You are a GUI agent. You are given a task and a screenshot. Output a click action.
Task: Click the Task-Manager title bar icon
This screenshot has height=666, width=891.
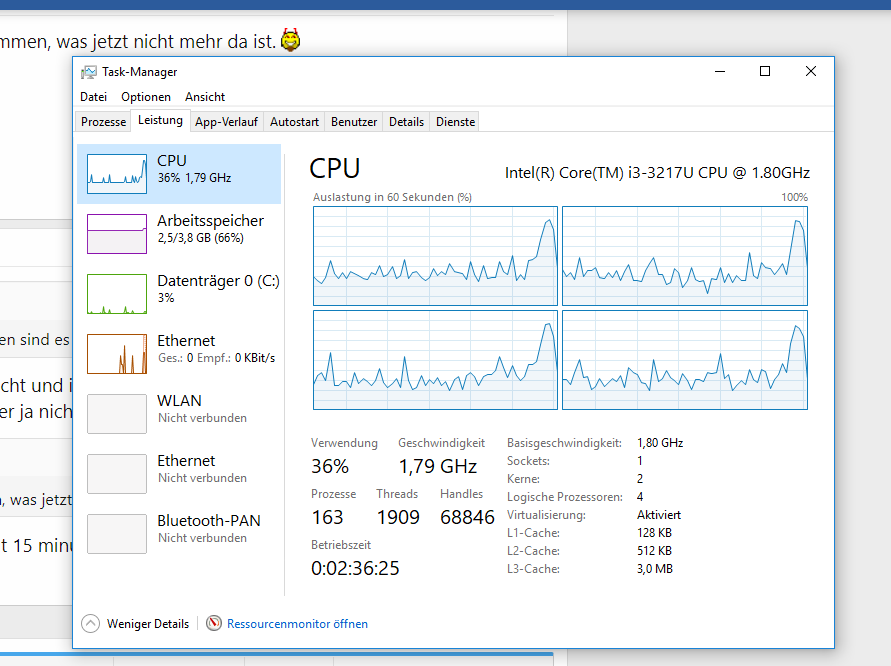(89, 72)
